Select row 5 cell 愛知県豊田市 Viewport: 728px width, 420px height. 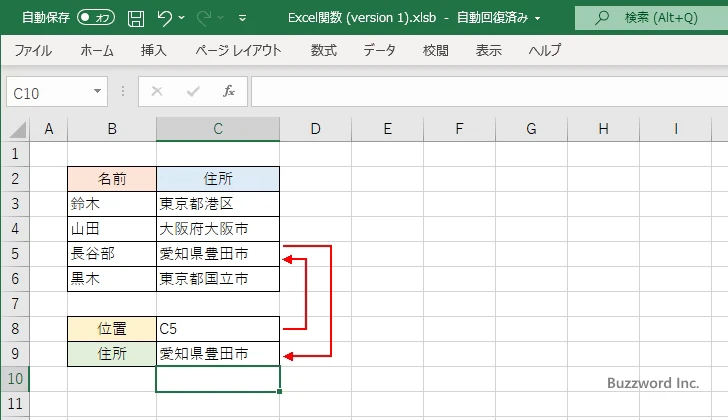point(218,254)
